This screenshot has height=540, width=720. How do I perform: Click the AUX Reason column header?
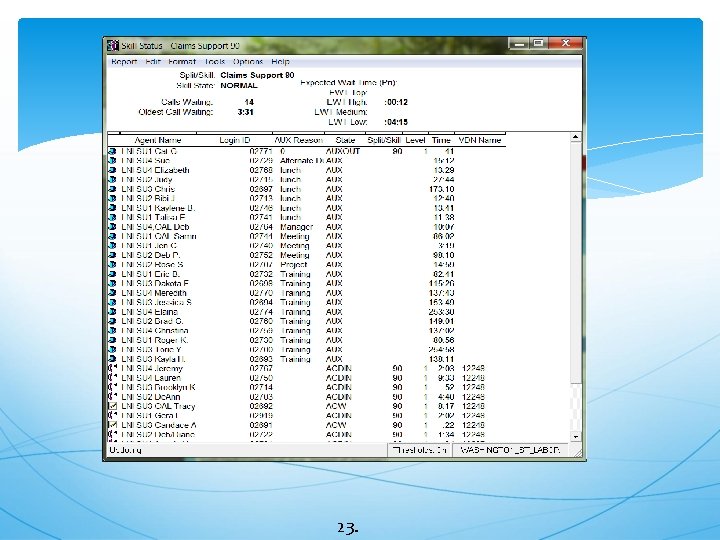point(298,140)
